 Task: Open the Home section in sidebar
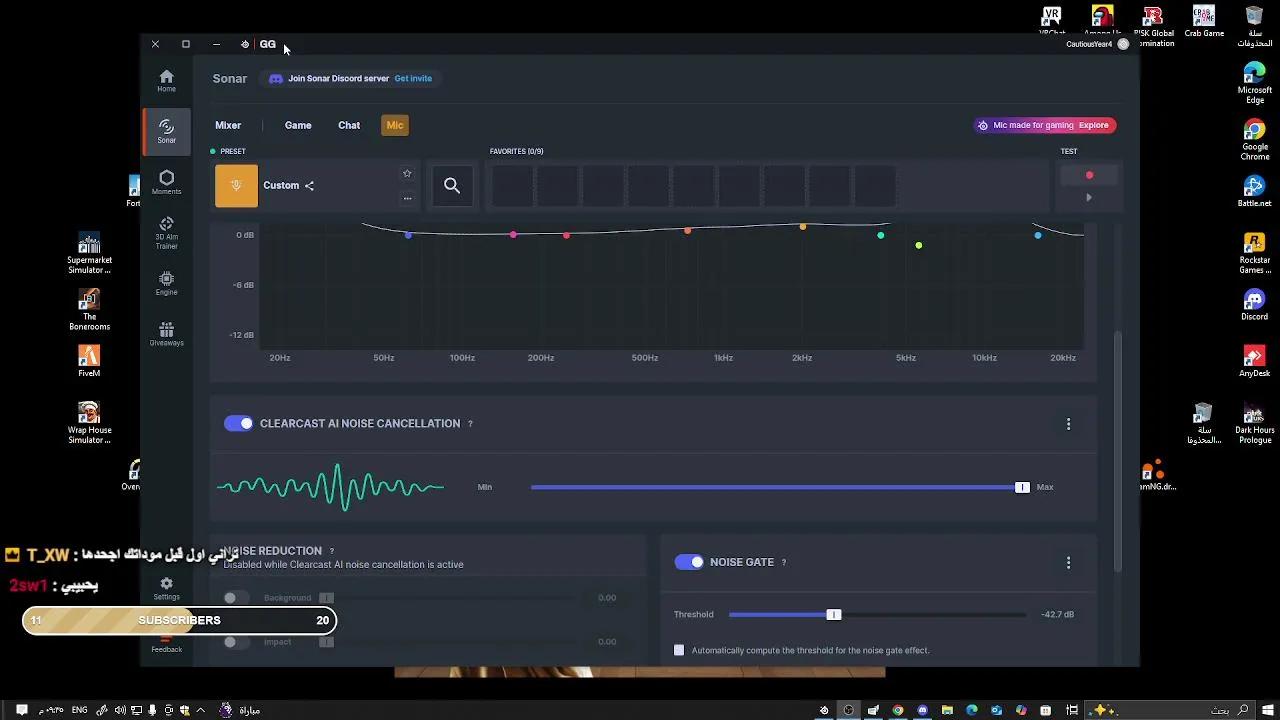click(x=166, y=81)
